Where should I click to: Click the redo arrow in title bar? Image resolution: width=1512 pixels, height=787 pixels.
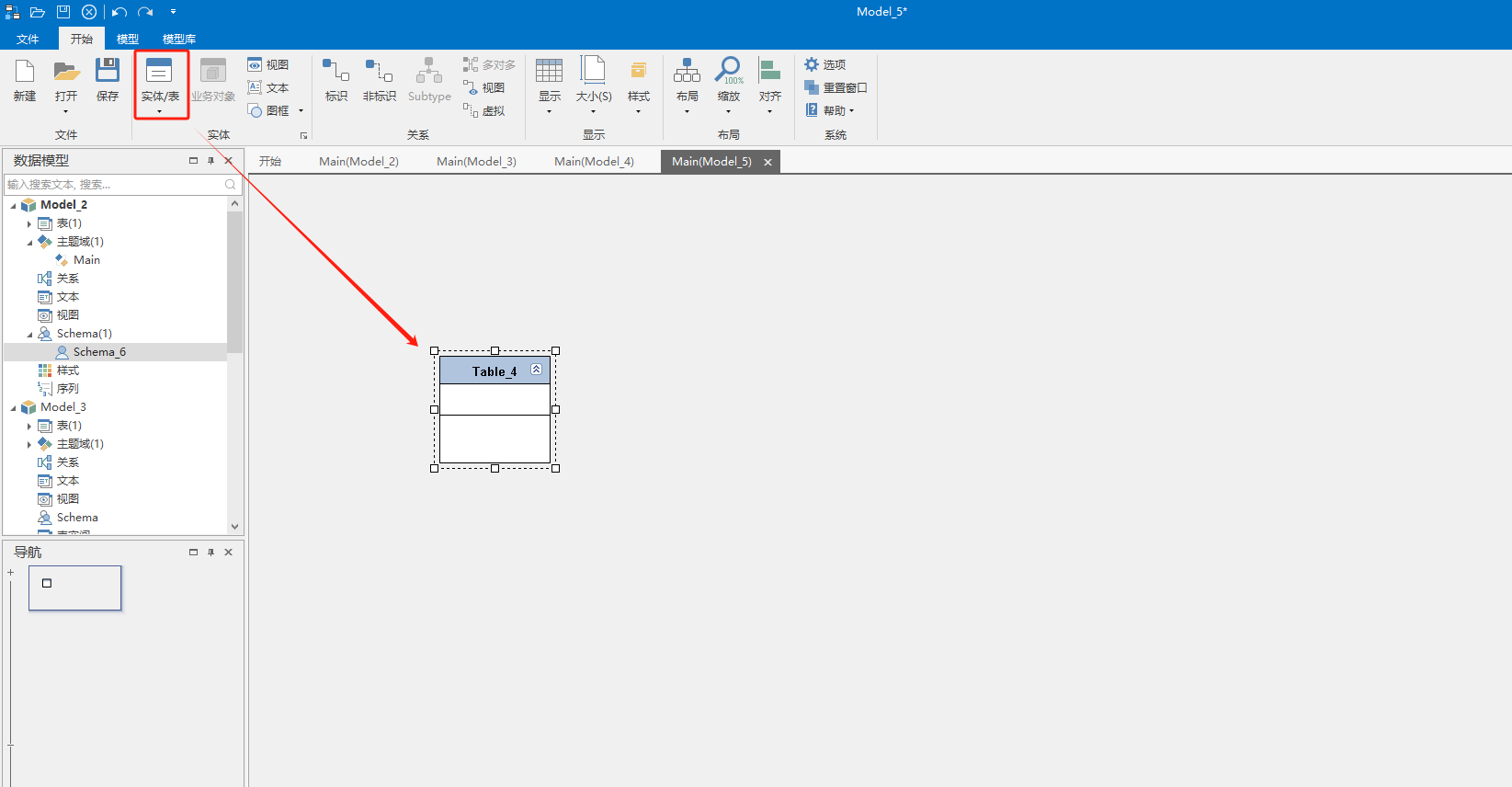point(145,12)
